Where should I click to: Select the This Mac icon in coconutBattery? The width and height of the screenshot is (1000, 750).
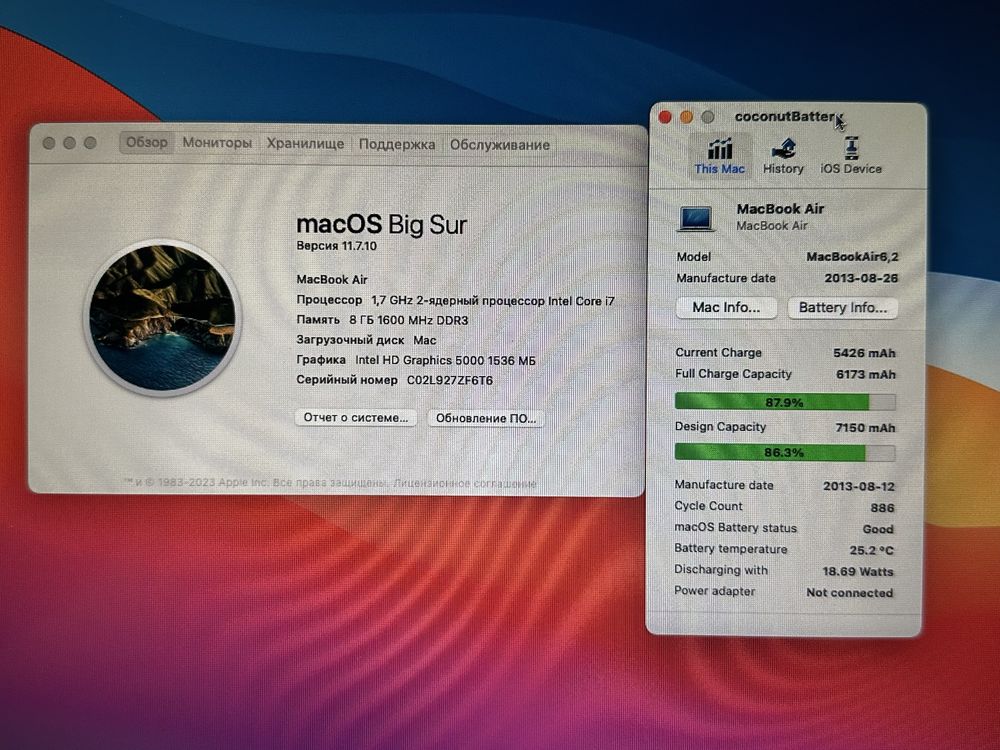(x=719, y=156)
